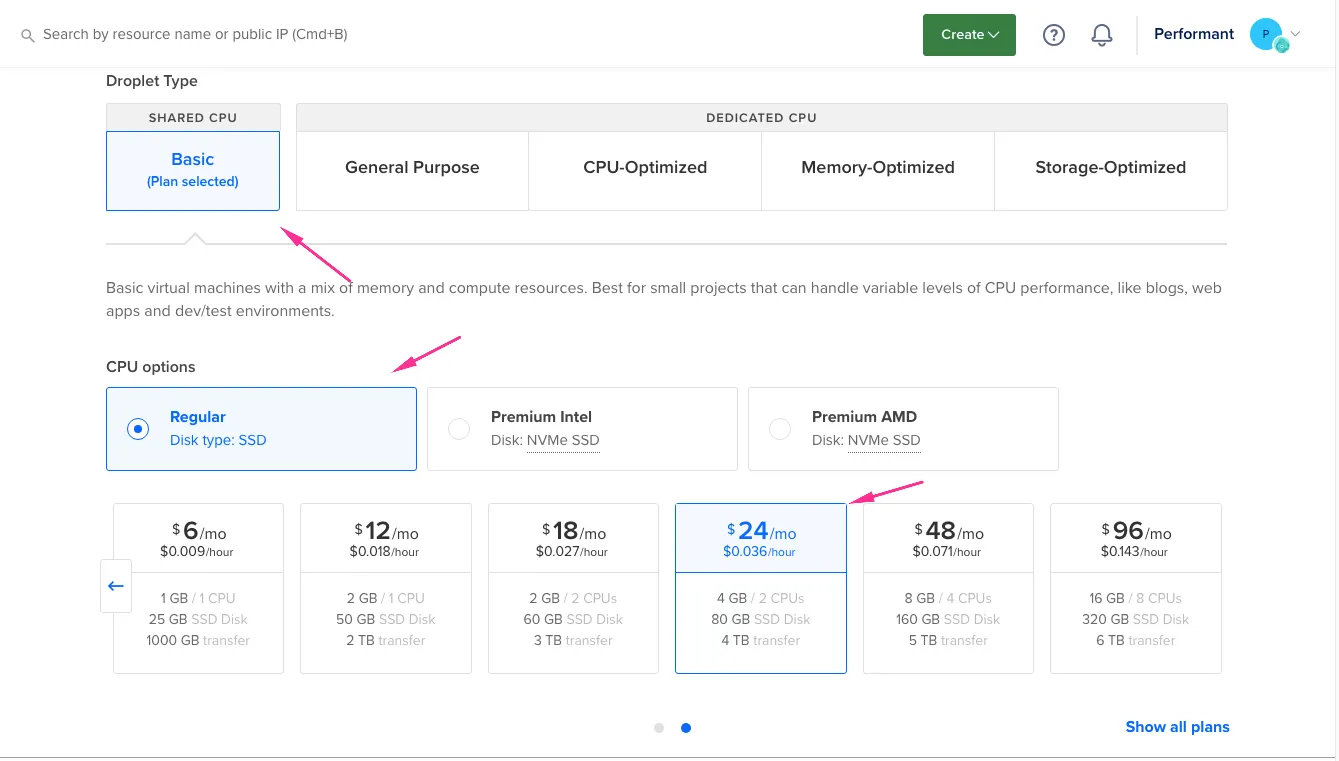Select the $96/mo plan card

pyautogui.click(x=1136, y=588)
